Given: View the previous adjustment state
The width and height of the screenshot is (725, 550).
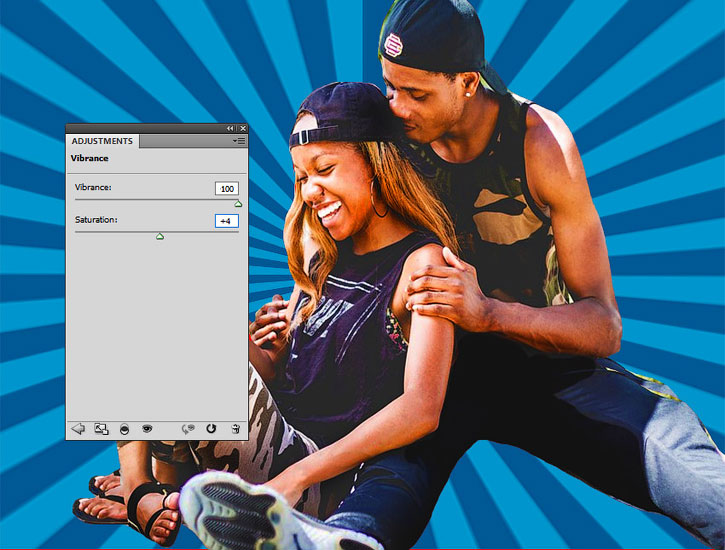Looking at the screenshot, I should 188,429.
